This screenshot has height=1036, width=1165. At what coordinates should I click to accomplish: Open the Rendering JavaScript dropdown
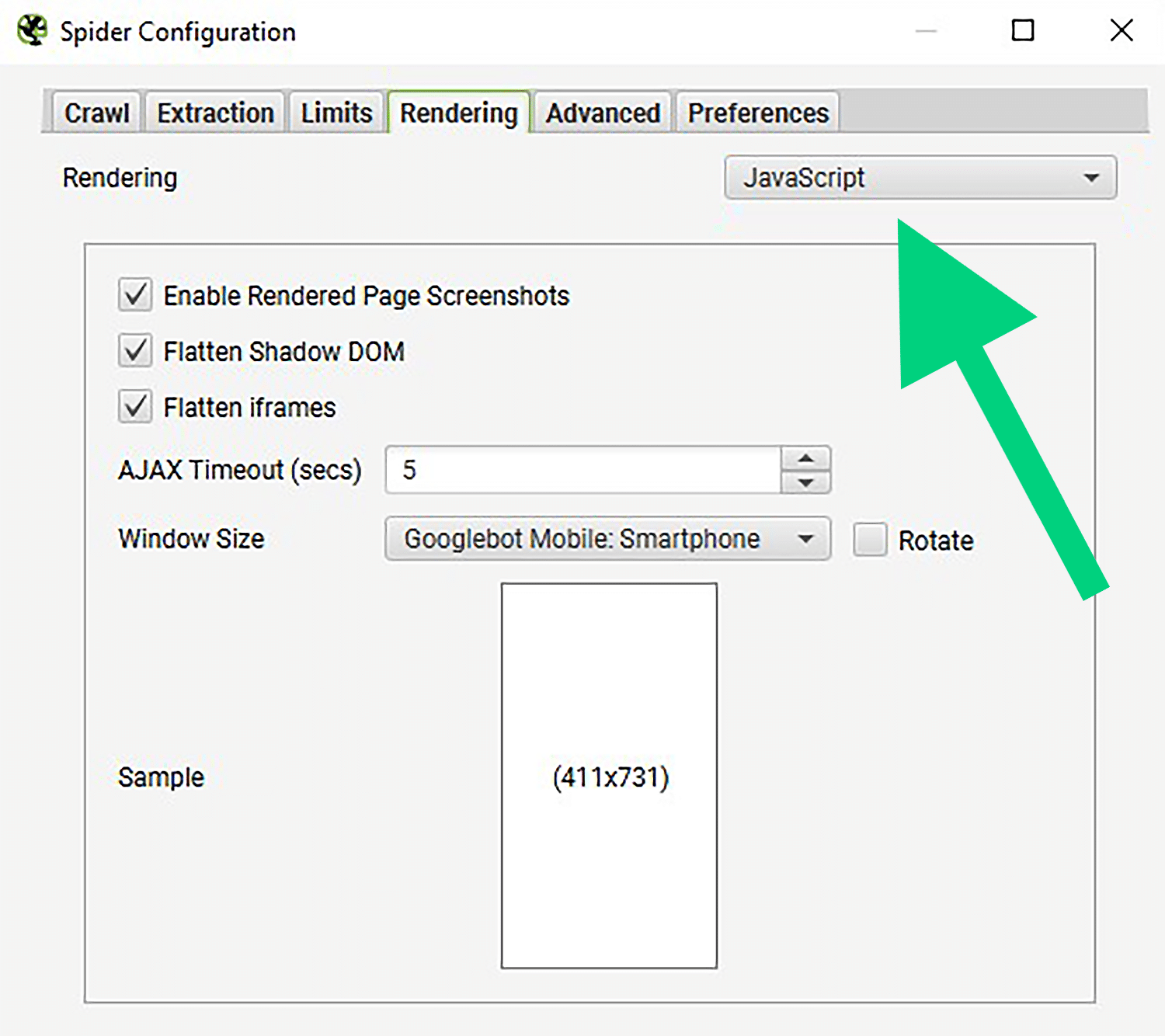(920, 178)
